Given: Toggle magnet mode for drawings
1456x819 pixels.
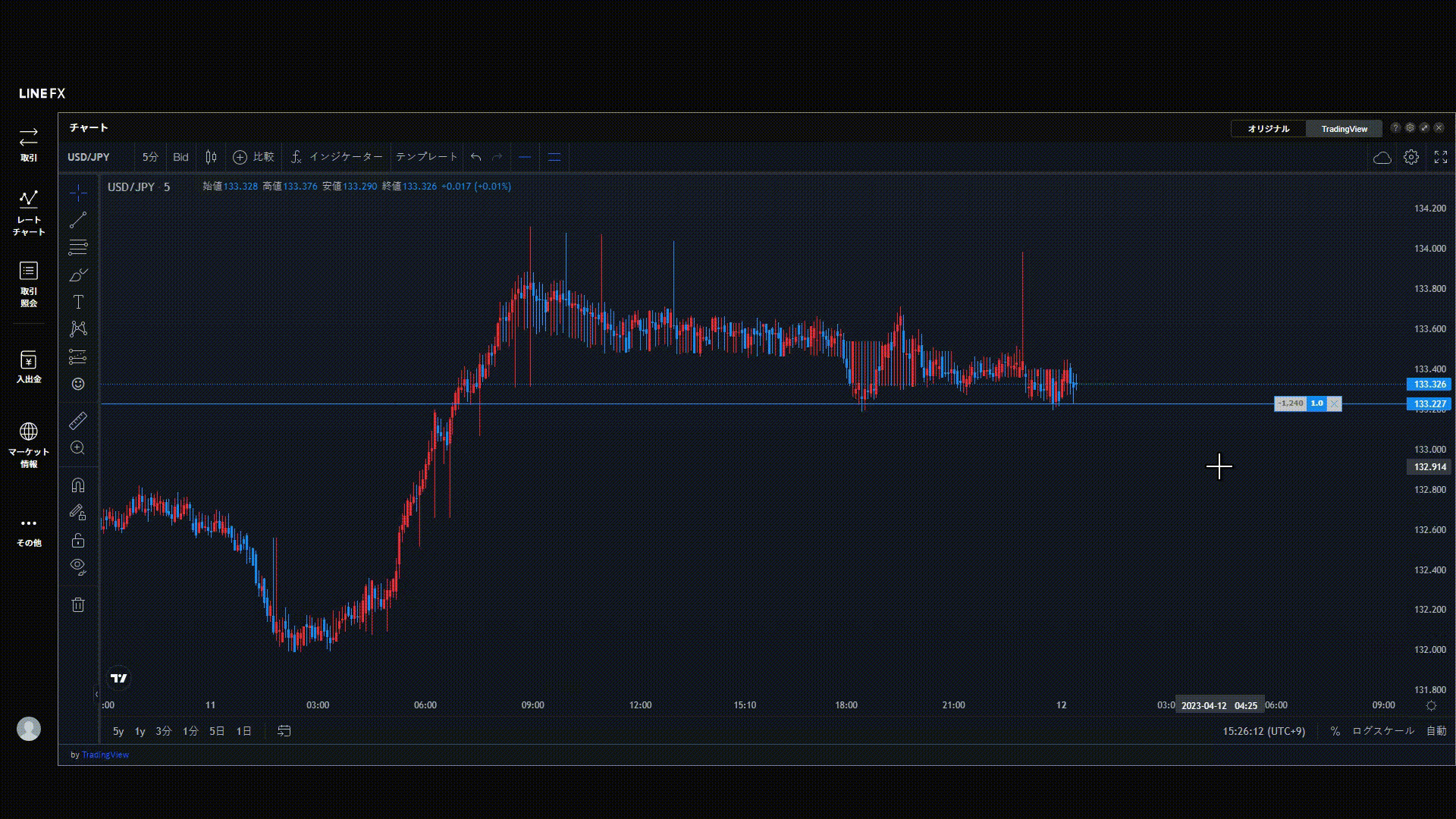Looking at the screenshot, I should [78, 485].
